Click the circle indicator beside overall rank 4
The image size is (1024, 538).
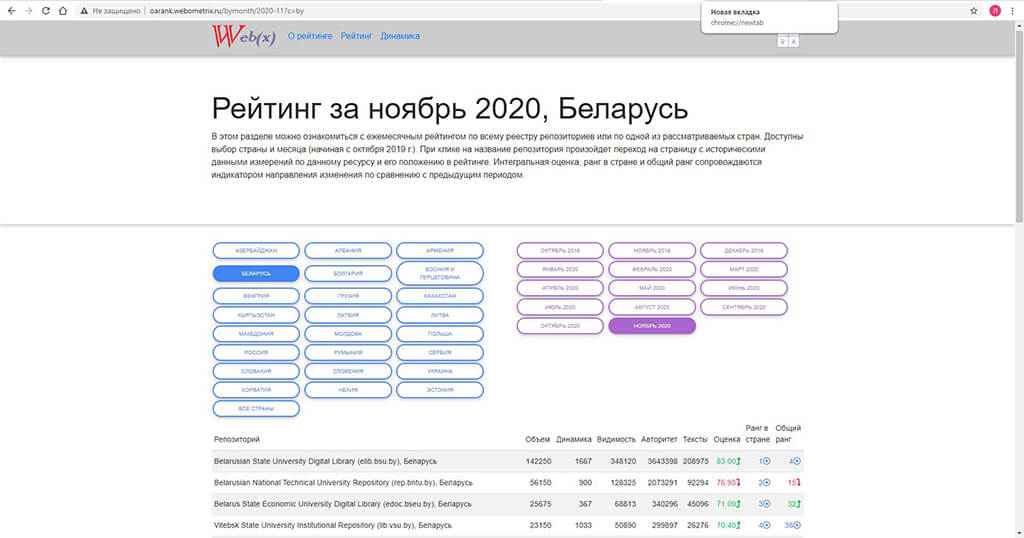tap(797, 461)
